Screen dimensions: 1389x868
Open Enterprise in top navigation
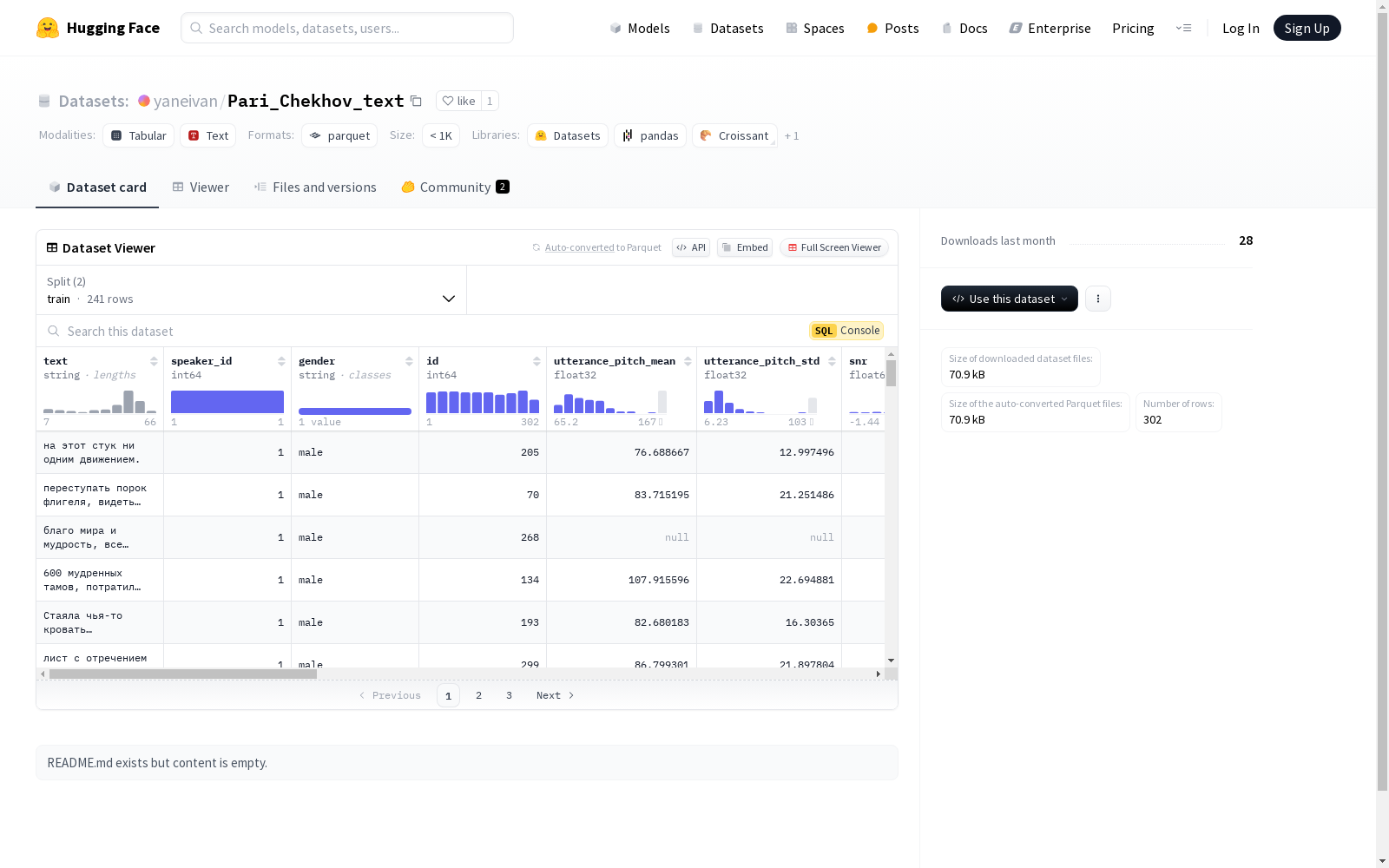click(1050, 28)
